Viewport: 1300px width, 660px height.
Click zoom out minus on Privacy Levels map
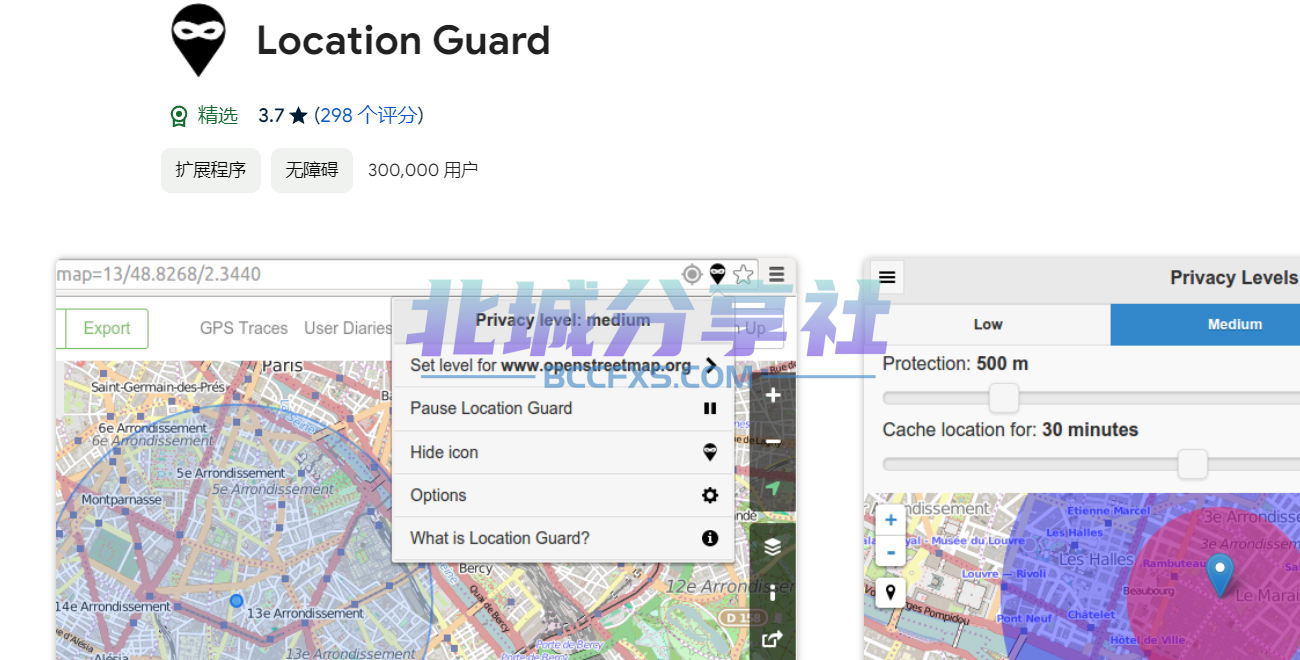(x=890, y=550)
